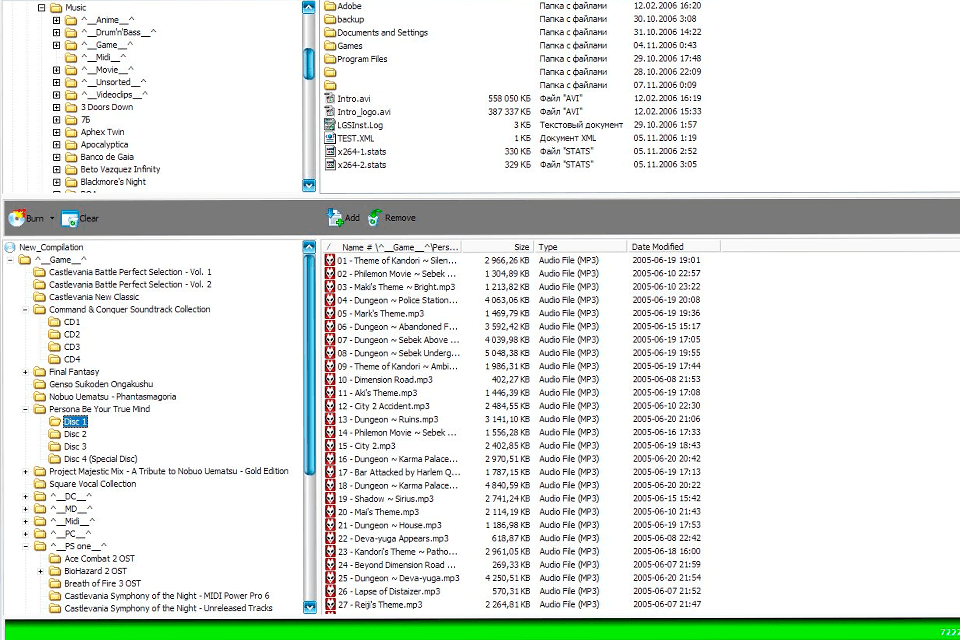
Task: Click the Intro.avi file icon
Action: (x=329, y=99)
